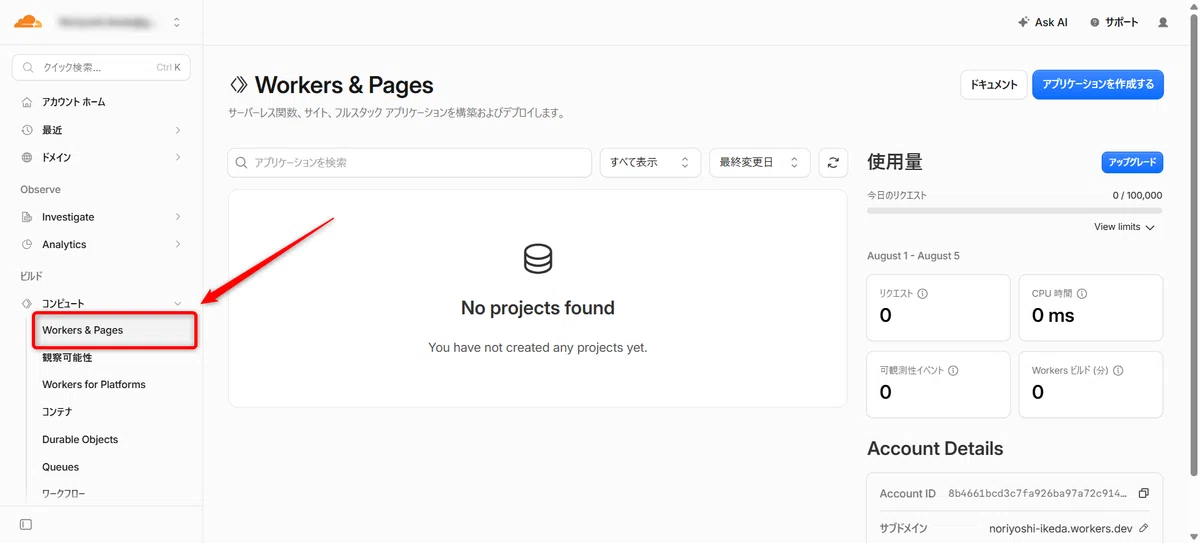Expand the Analytics chevron
This screenshot has height=543, width=1200.
(178, 244)
